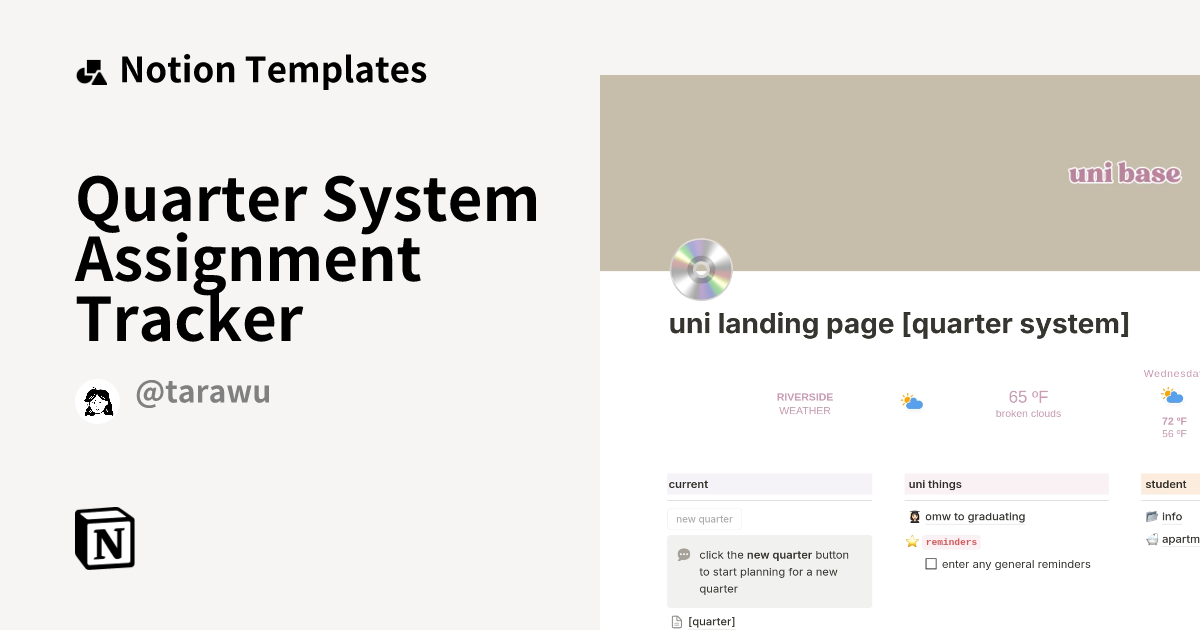Select the Notion Templates logo glyph
The image size is (1200, 630).
tap(91, 69)
